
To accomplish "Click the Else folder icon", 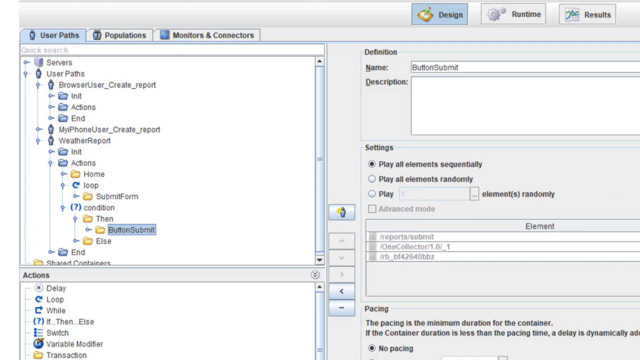I will (88, 241).
